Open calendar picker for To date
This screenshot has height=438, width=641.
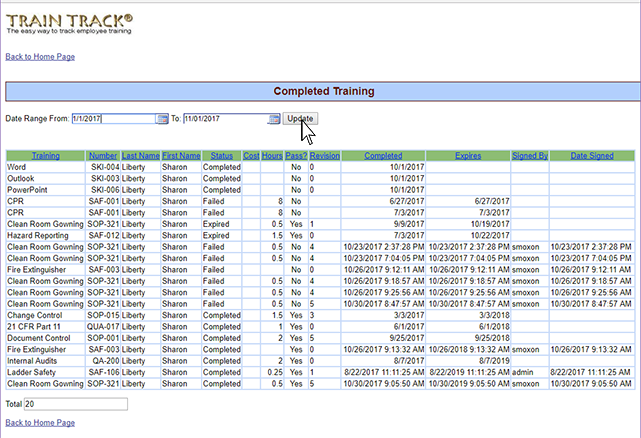pyautogui.click(x=274, y=119)
